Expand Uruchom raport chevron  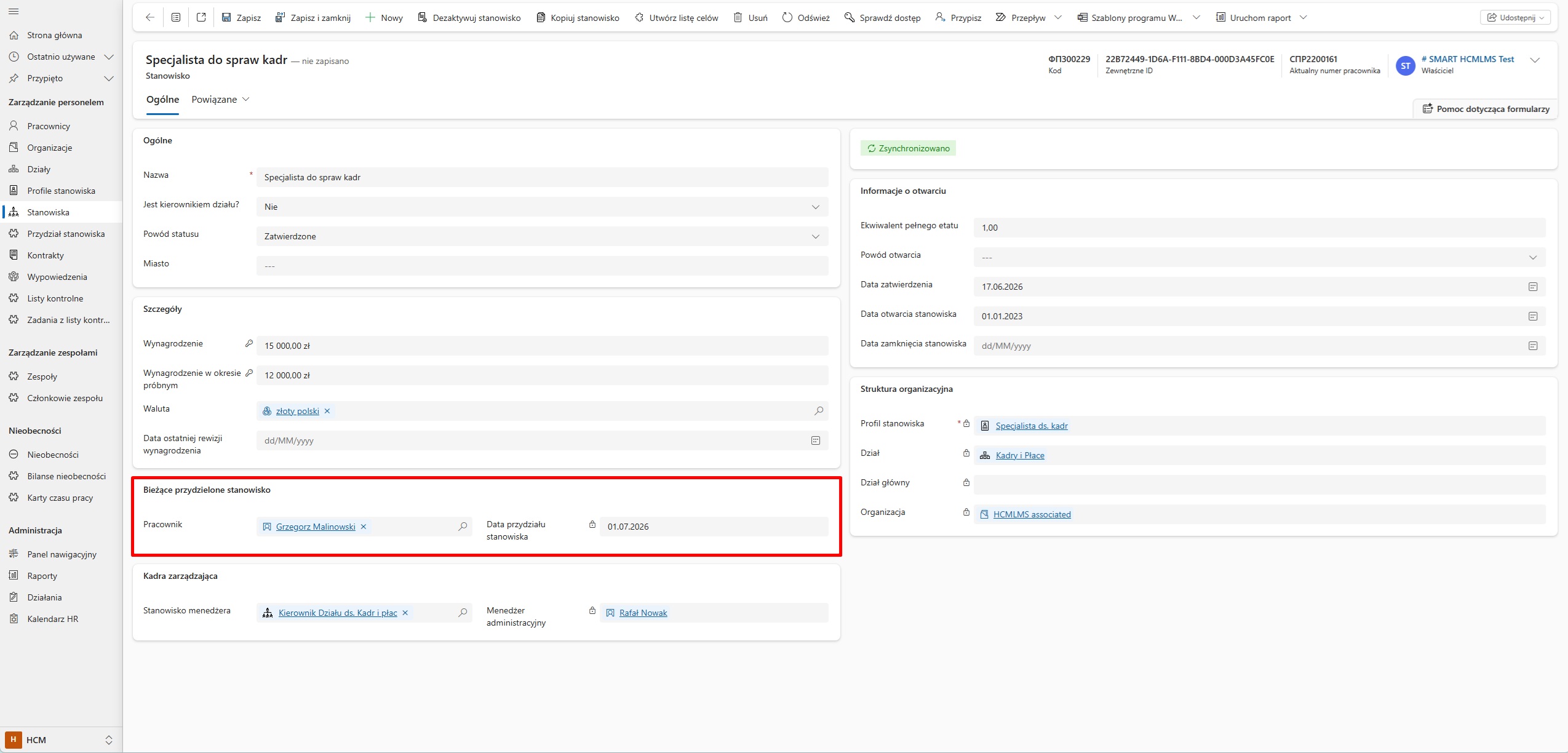click(1303, 18)
